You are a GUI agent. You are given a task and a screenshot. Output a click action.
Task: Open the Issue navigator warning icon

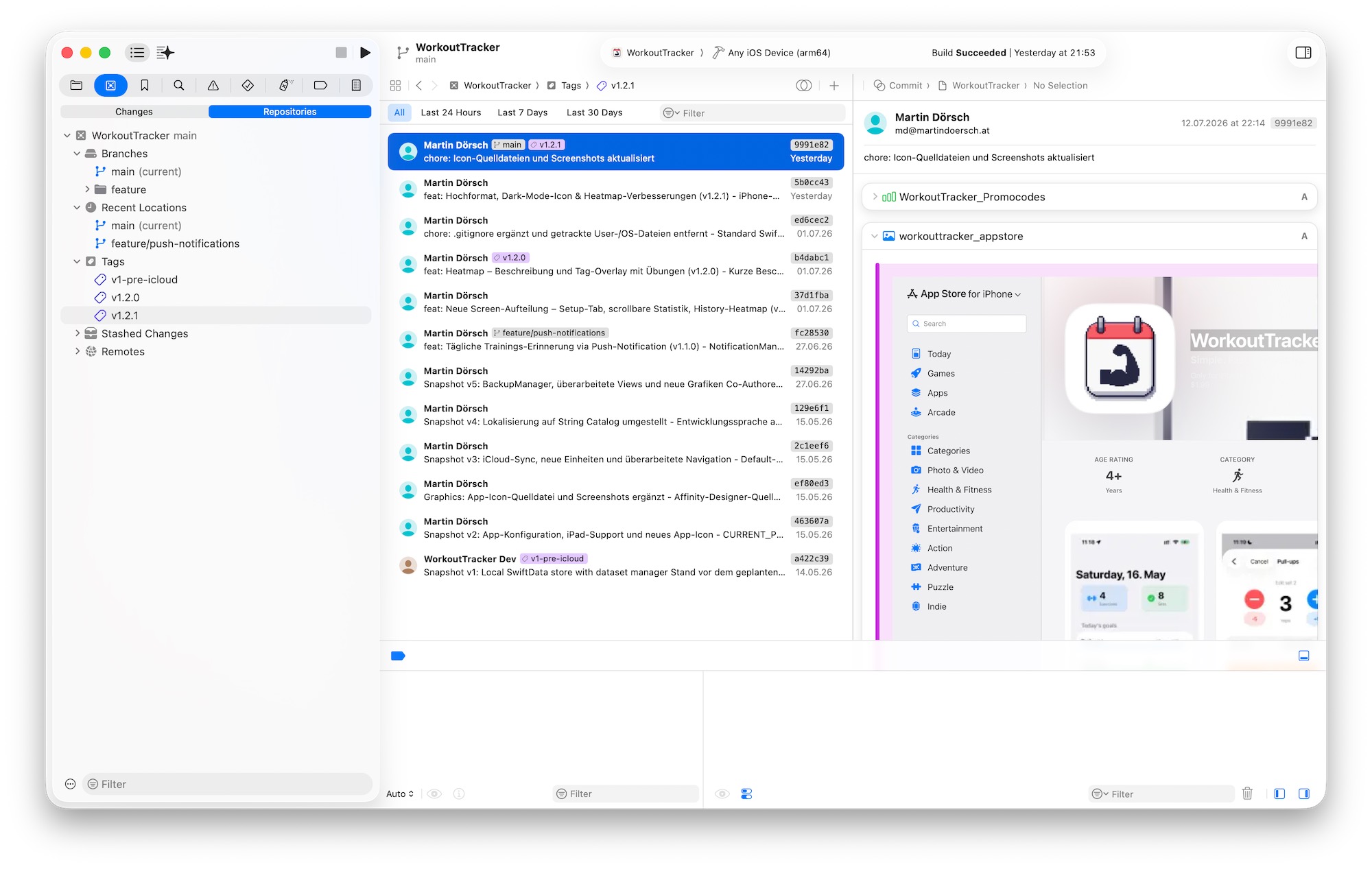pos(213,86)
